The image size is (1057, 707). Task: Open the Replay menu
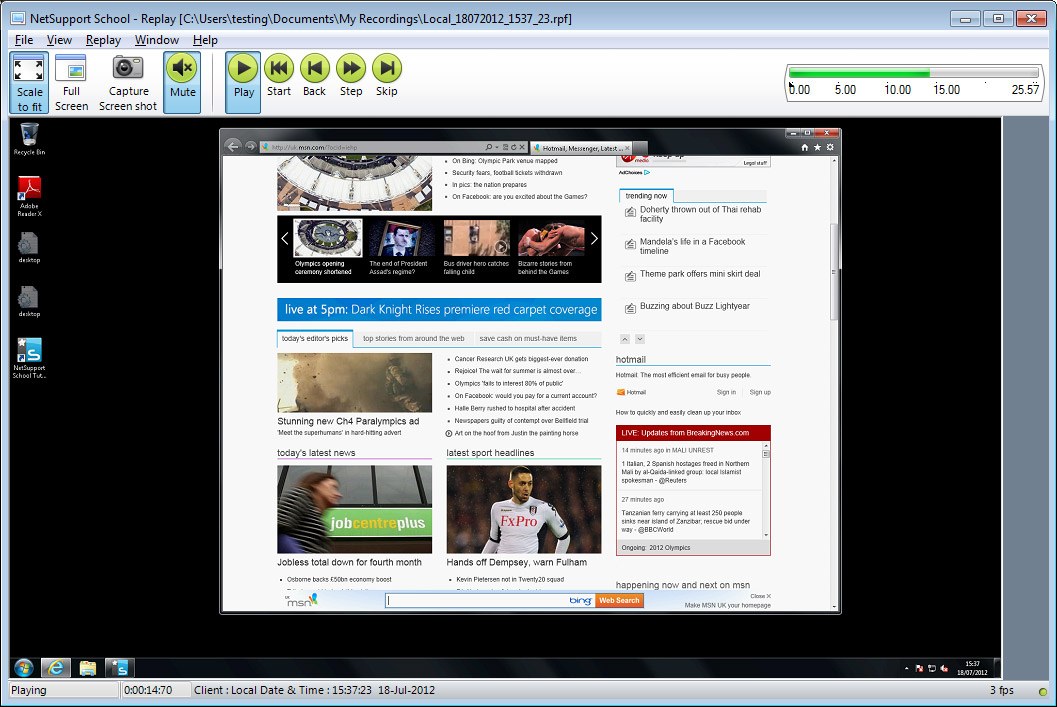pos(103,40)
